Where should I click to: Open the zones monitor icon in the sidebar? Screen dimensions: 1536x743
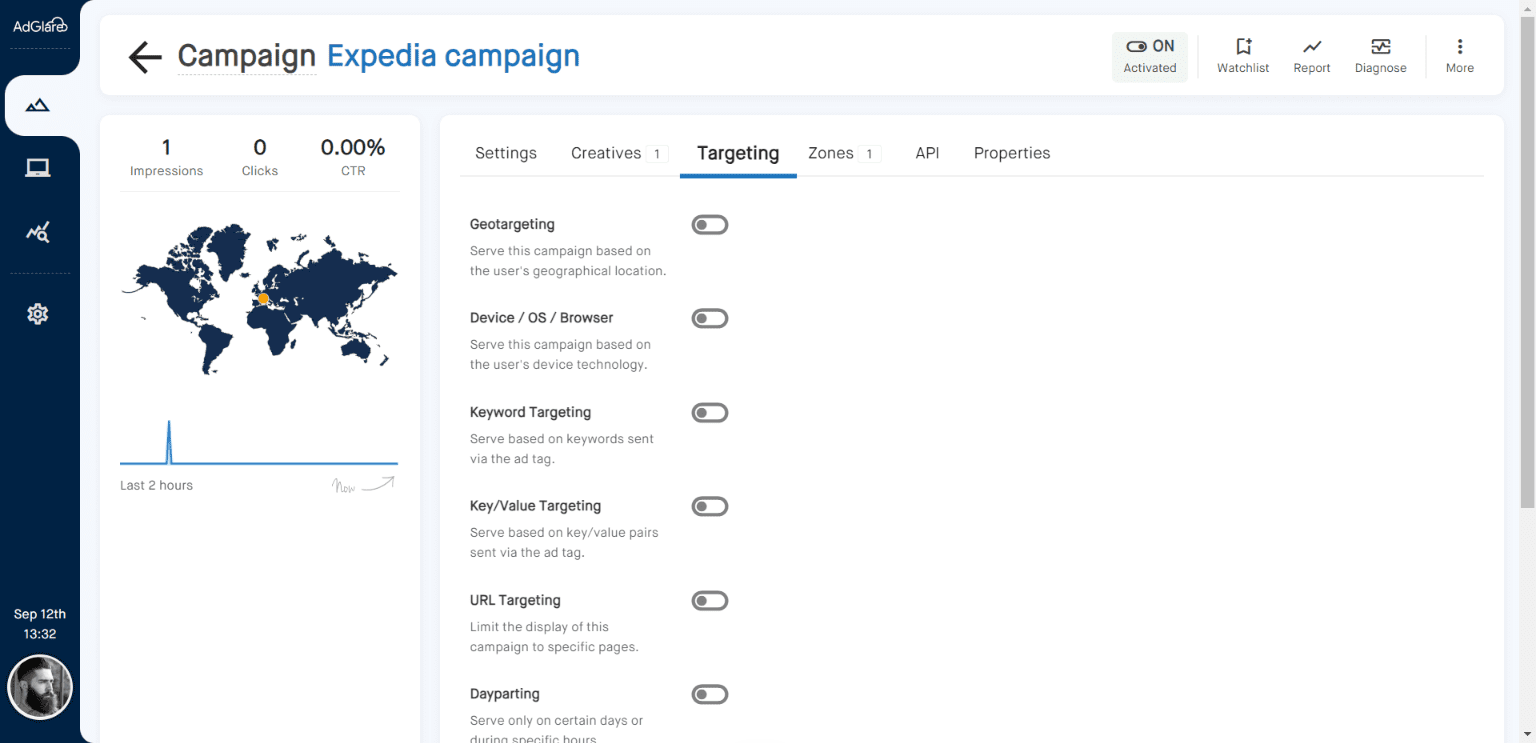[37, 168]
